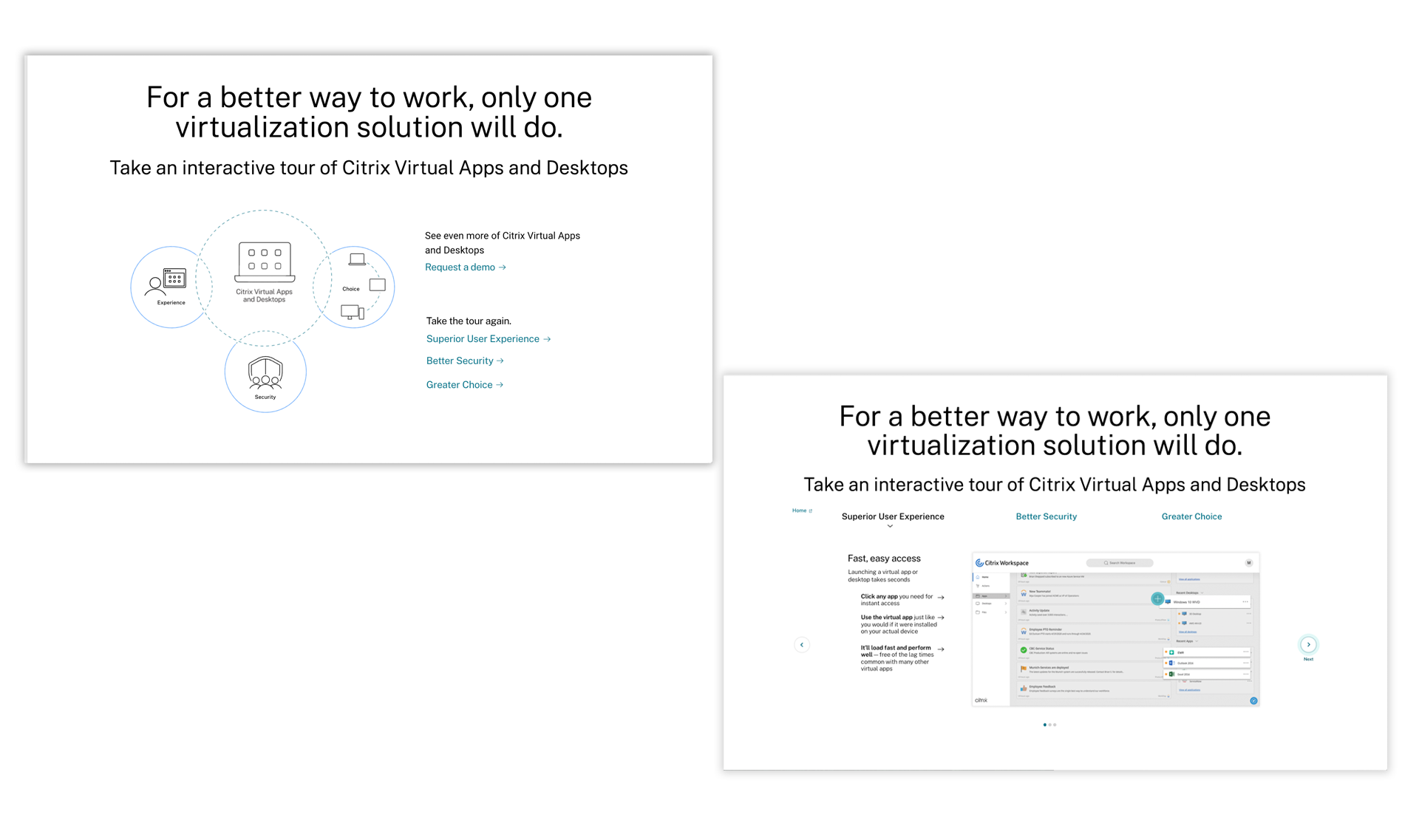The height and width of the screenshot is (840, 1419).
Task: Switch to the Better Security tab
Action: pos(1046,516)
